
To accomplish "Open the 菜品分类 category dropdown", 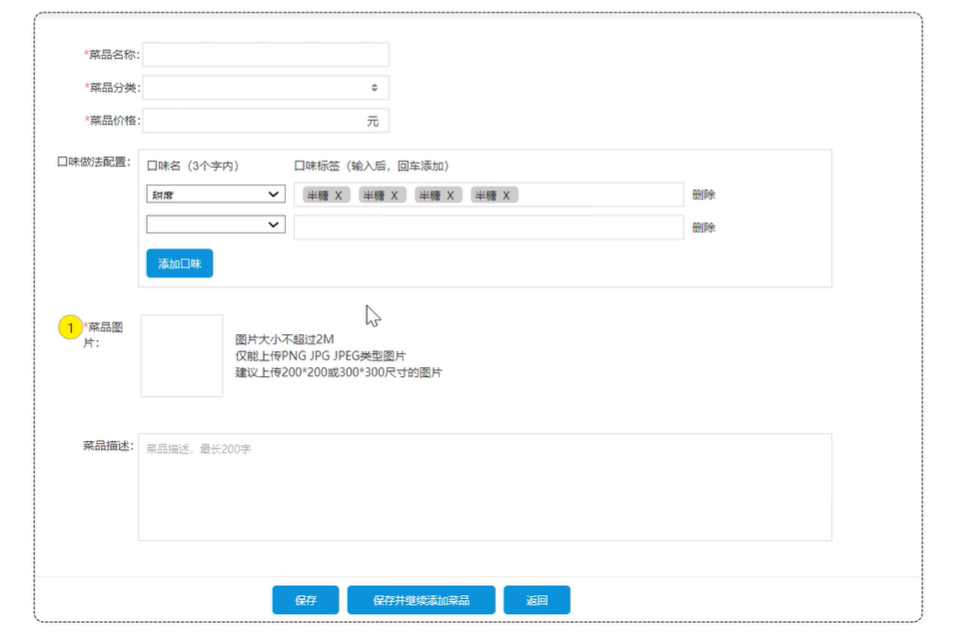I will pos(266,88).
